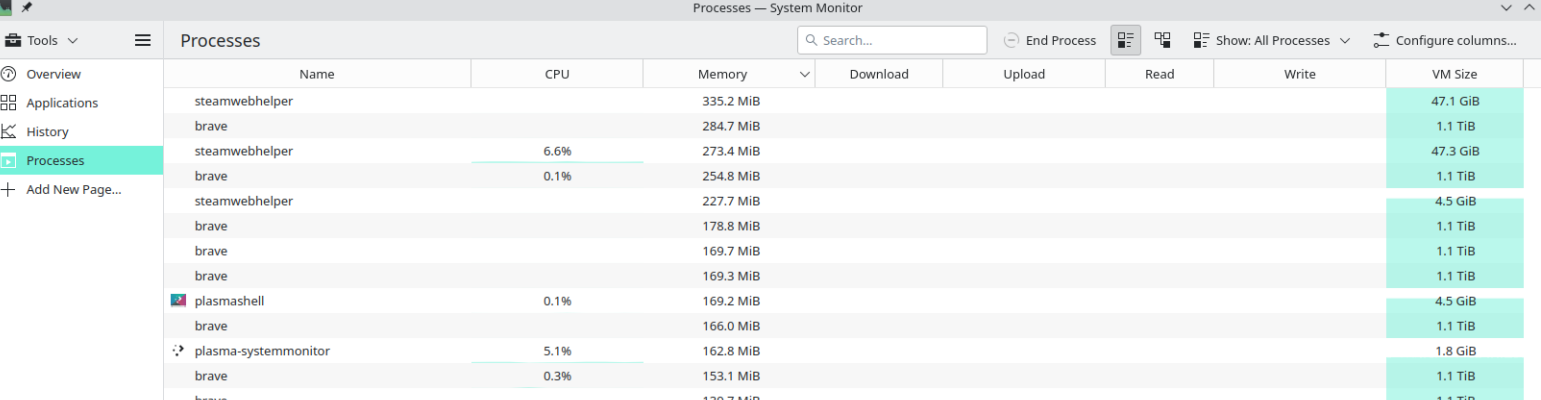This screenshot has width=1541, height=400.
Task: Click the search magnifier icon
Action: [x=811, y=41]
